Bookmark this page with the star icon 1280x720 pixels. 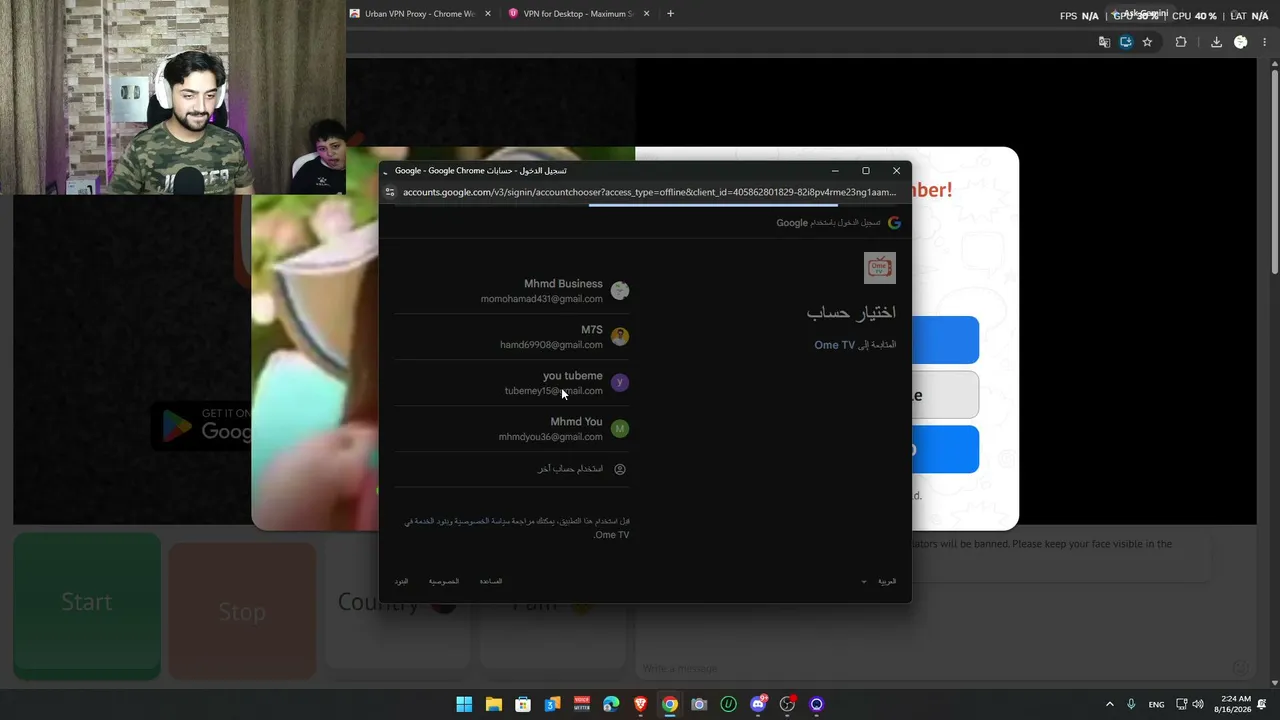tap(1147, 42)
